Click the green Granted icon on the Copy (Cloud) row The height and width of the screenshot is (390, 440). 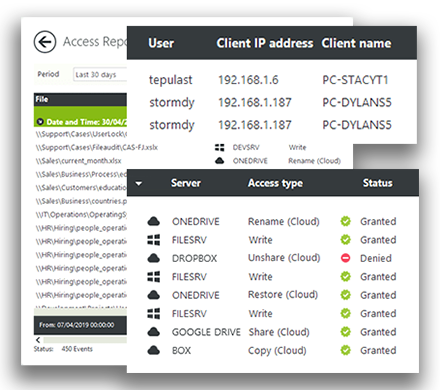[346, 350]
